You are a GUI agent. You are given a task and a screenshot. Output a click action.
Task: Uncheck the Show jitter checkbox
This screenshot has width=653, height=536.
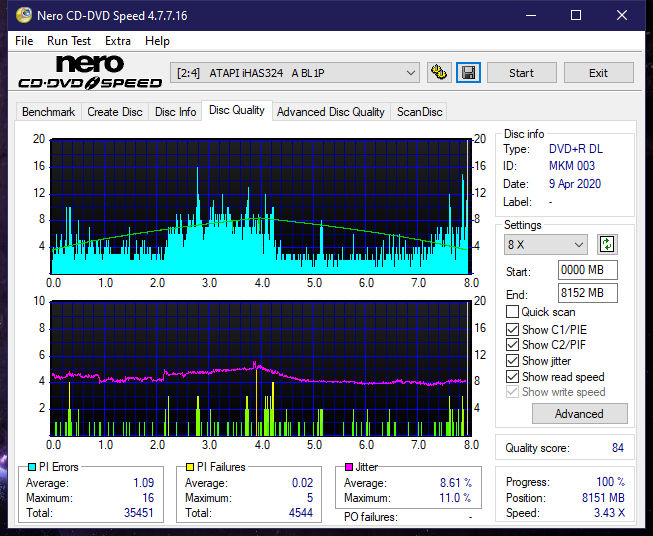(513, 361)
